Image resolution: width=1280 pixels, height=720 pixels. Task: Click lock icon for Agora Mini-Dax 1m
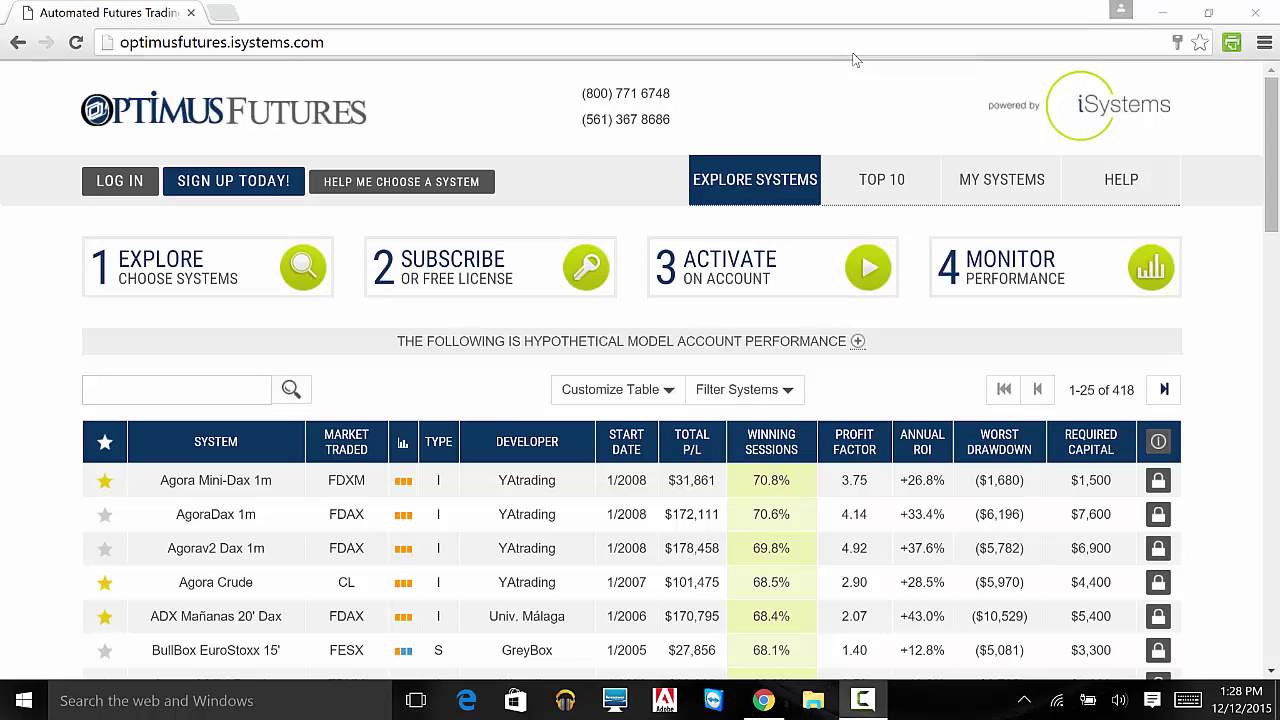(x=1158, y=481)
